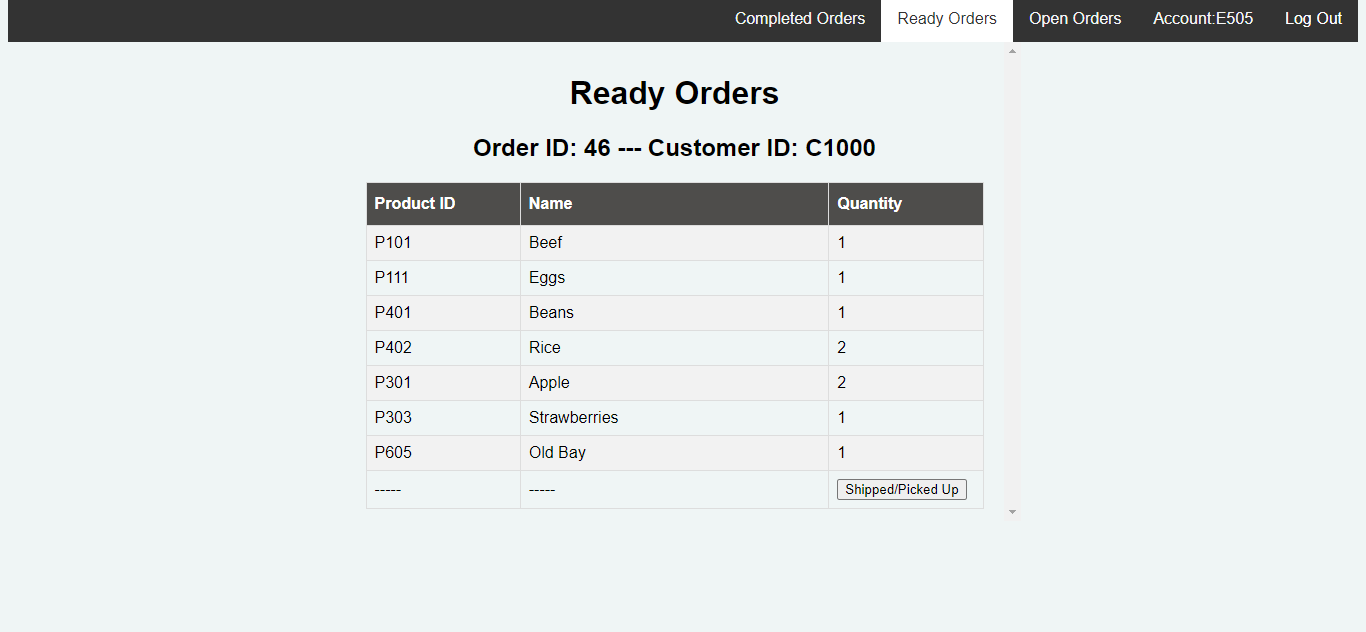This screenshot has height=632, width=1366.
Task: Select the Beef name cell
Action: [674, 243]
